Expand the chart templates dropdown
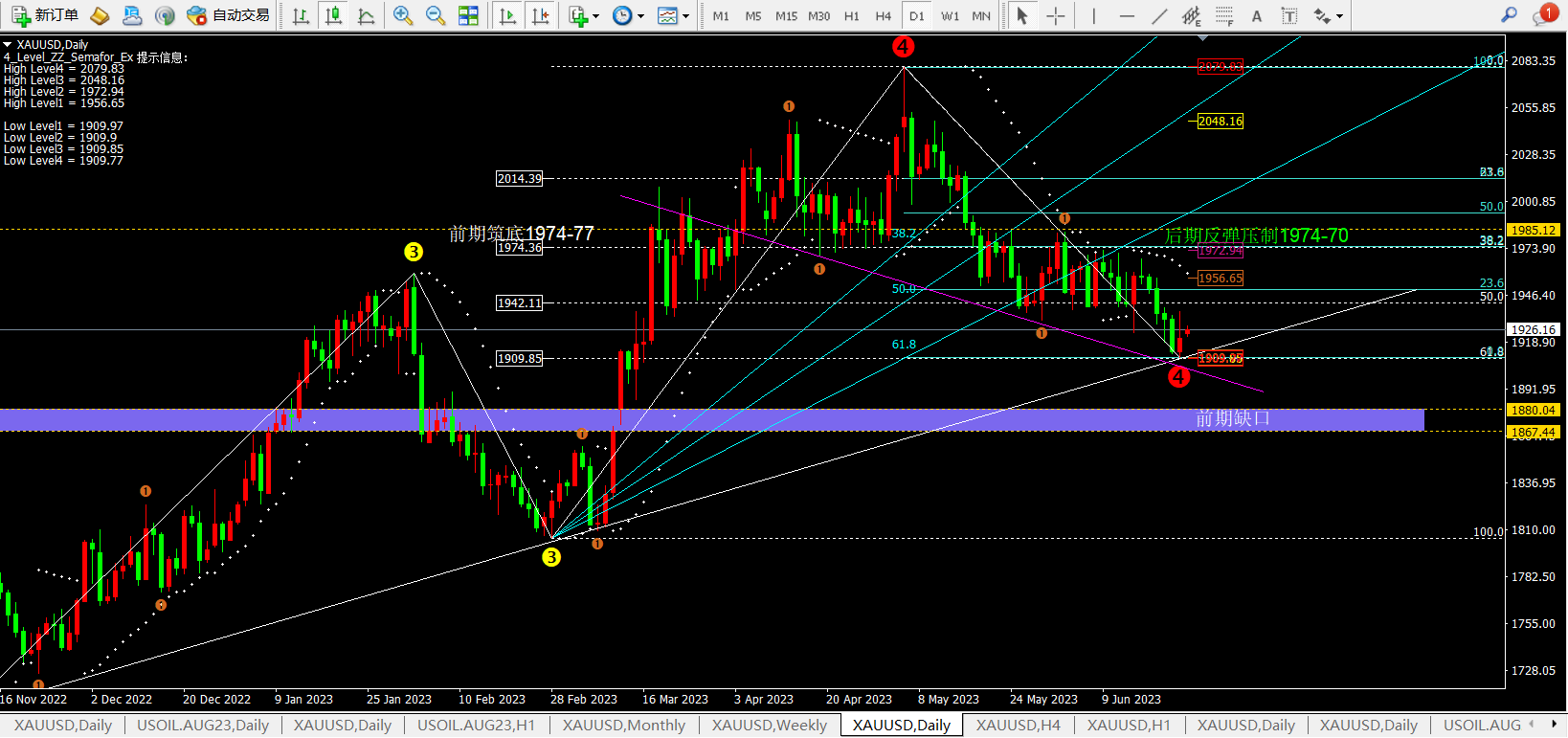This screenshot has height=738, width=1568. click(x=674, y=15)
